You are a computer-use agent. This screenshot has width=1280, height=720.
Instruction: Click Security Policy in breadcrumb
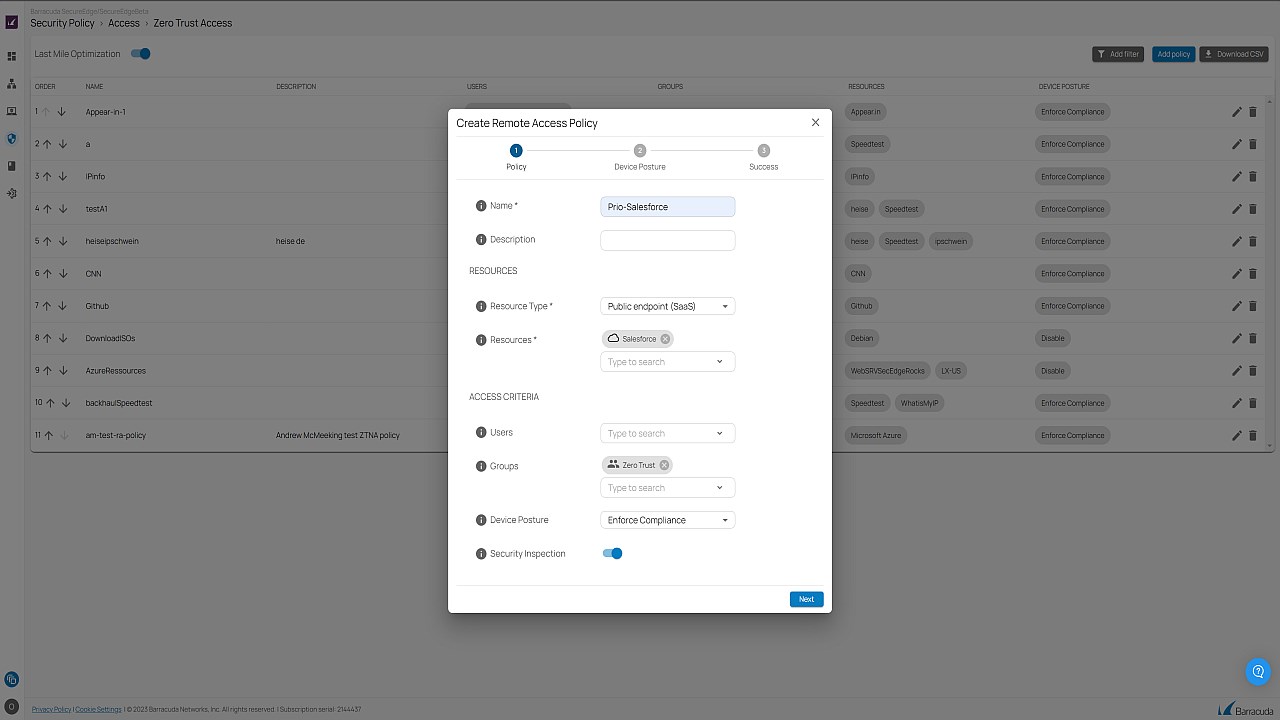point(62,23)
